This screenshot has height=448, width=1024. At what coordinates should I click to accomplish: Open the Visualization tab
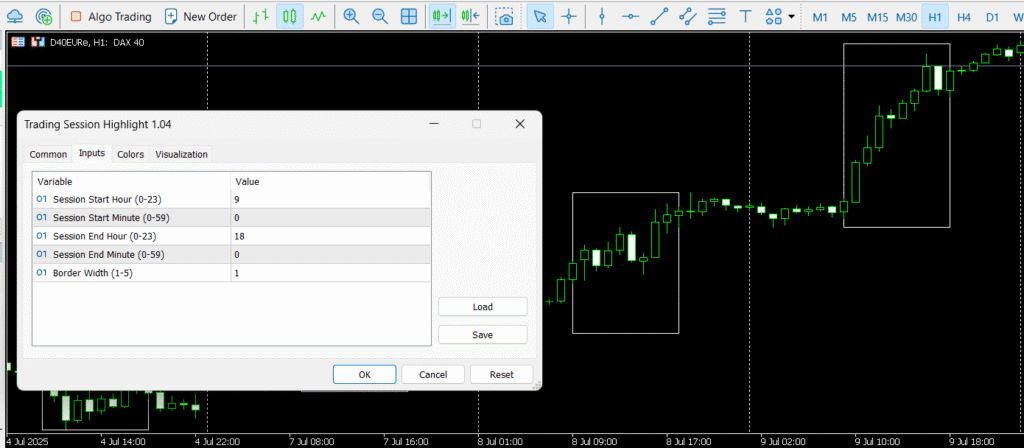click(x=181, y=154)
